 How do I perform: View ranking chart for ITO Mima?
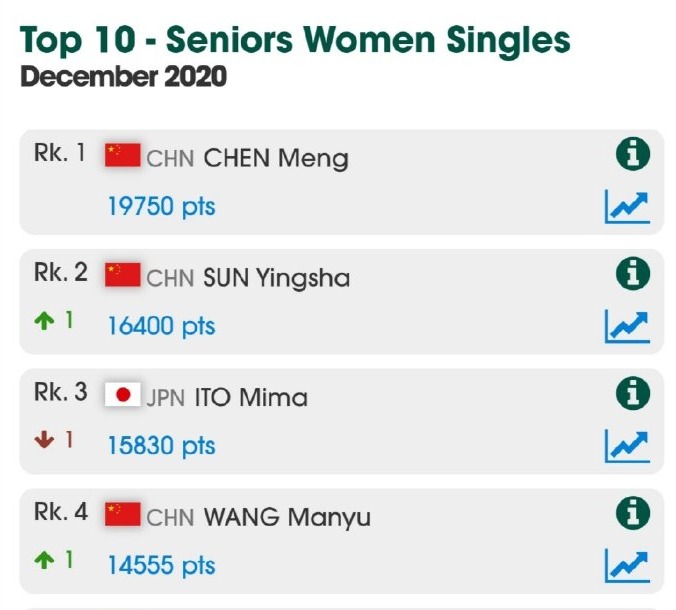coord(627,446)
